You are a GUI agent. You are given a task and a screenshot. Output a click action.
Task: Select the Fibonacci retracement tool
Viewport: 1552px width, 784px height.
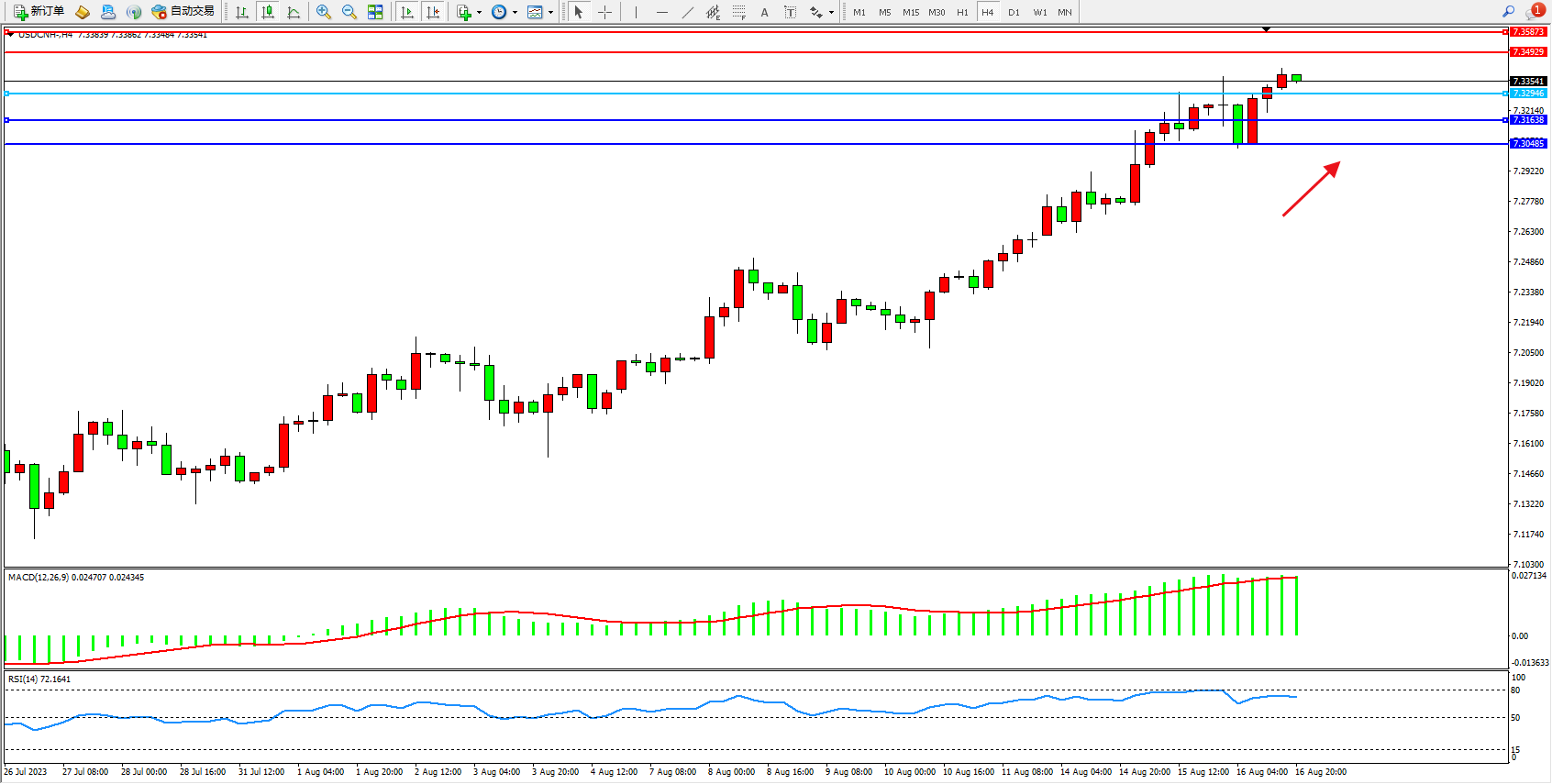pos(739,12)
